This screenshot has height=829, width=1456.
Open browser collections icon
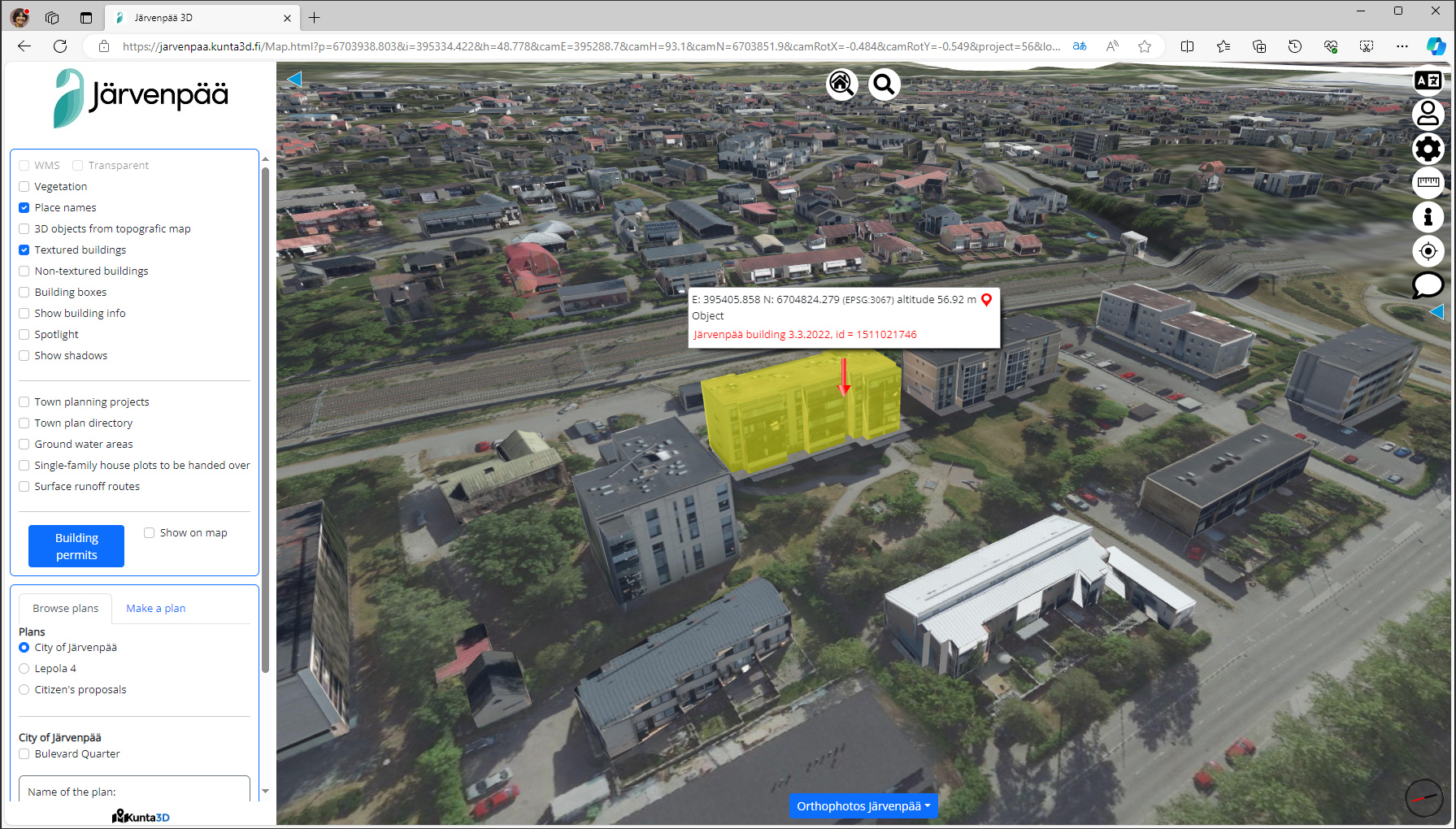click(1259, 46)
